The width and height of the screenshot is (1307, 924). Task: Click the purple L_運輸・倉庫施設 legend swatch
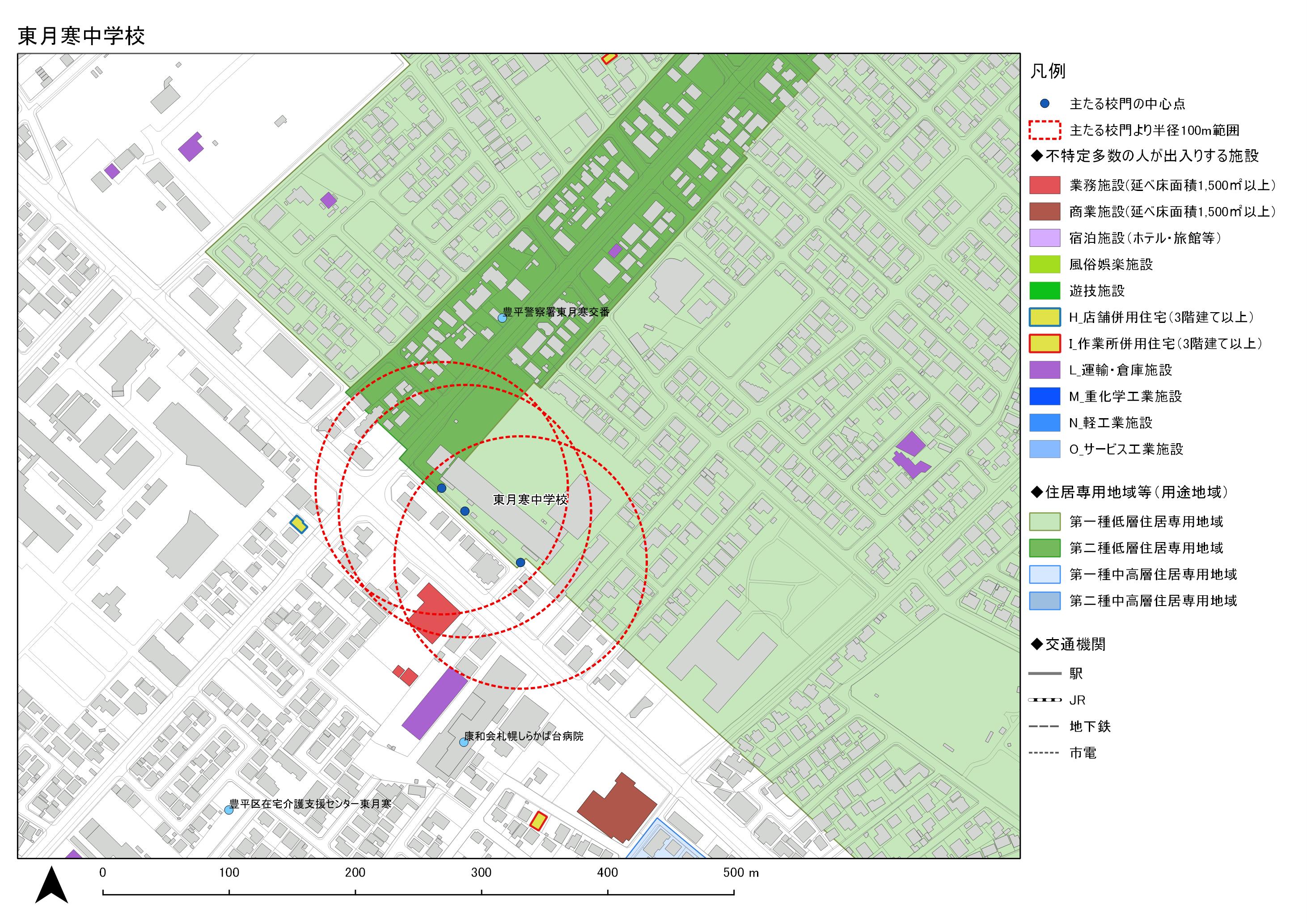pyautogui.click(x=1045, y=370)
